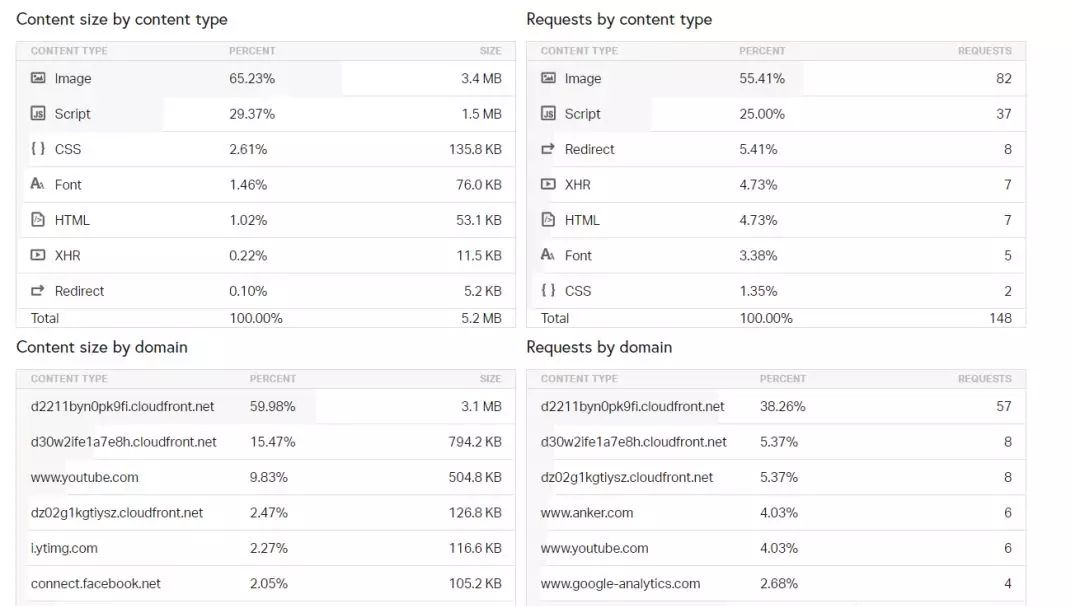Click the XHR icon in Requests by content type

pos(548,184)
